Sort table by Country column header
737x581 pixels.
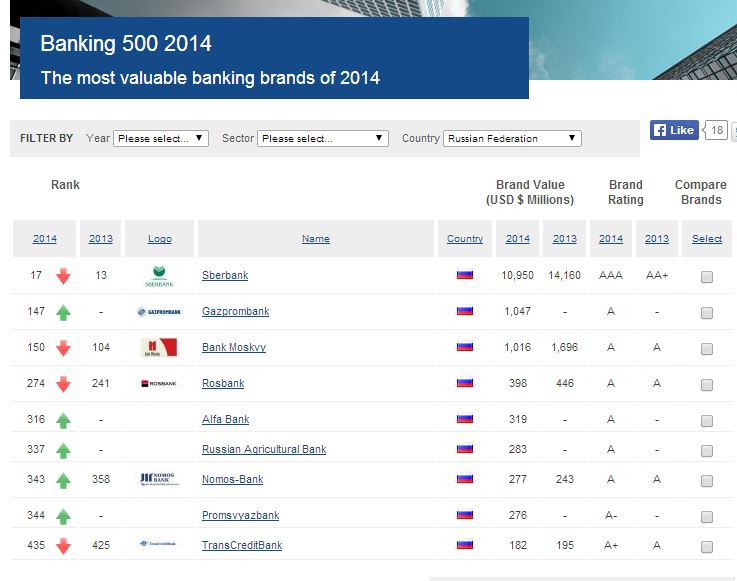[x=465, y=238]
